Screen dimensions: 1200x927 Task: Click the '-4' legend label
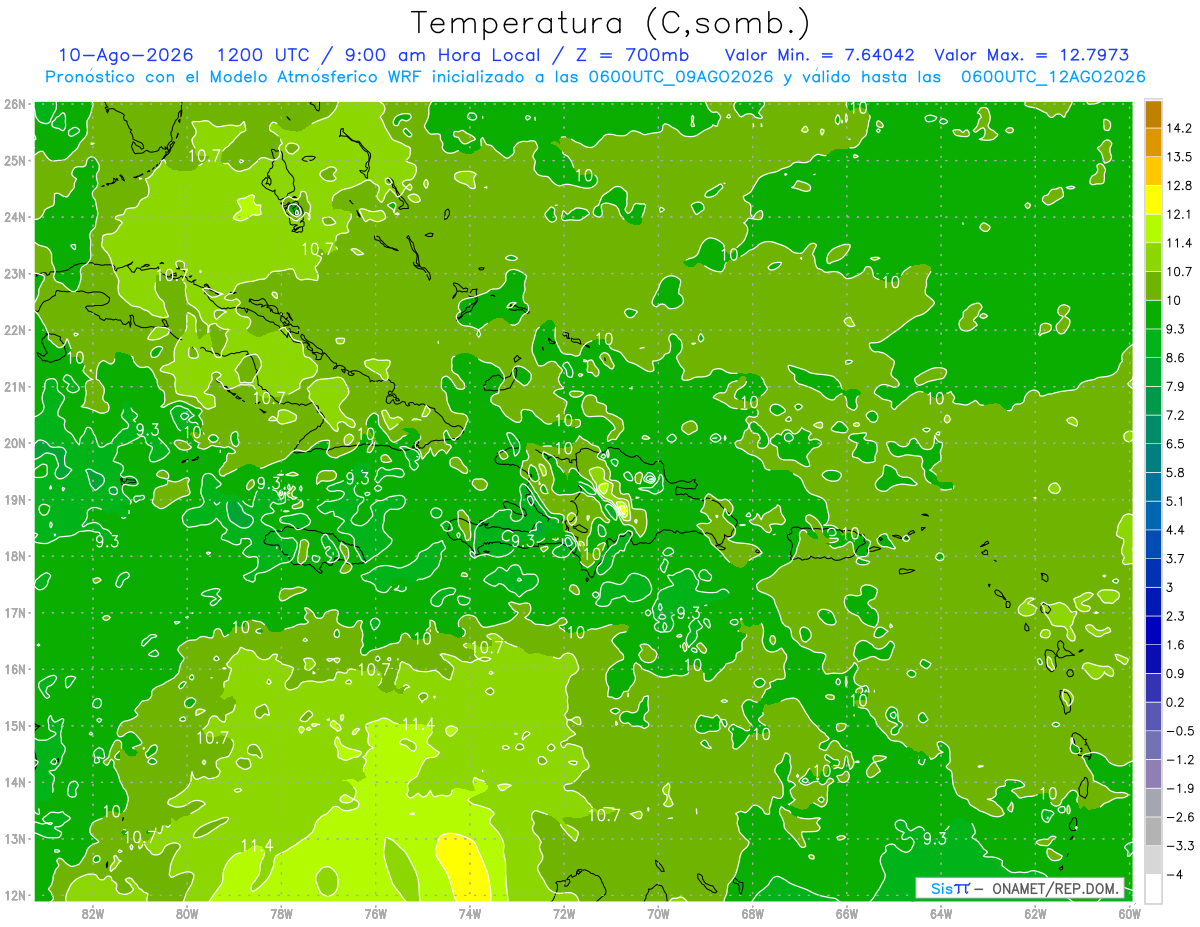click(1176, 874)
